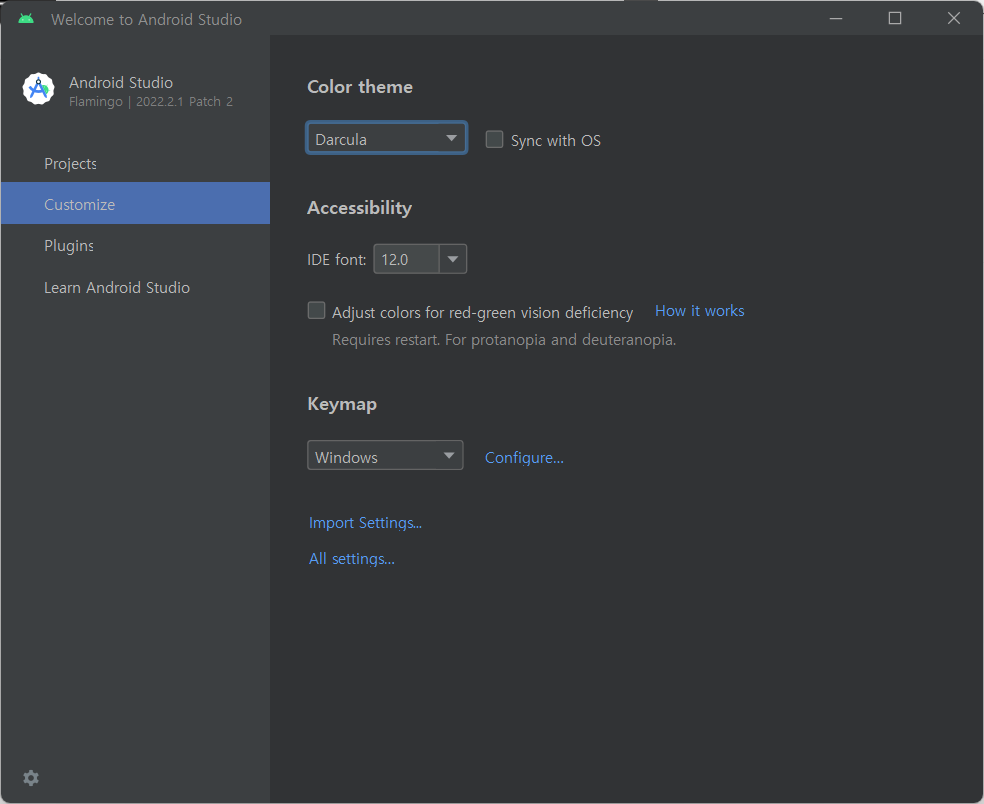This screenshot has height=804, width=984.
Task: Open Import Settings... link
Action: (x=365, y=523)
